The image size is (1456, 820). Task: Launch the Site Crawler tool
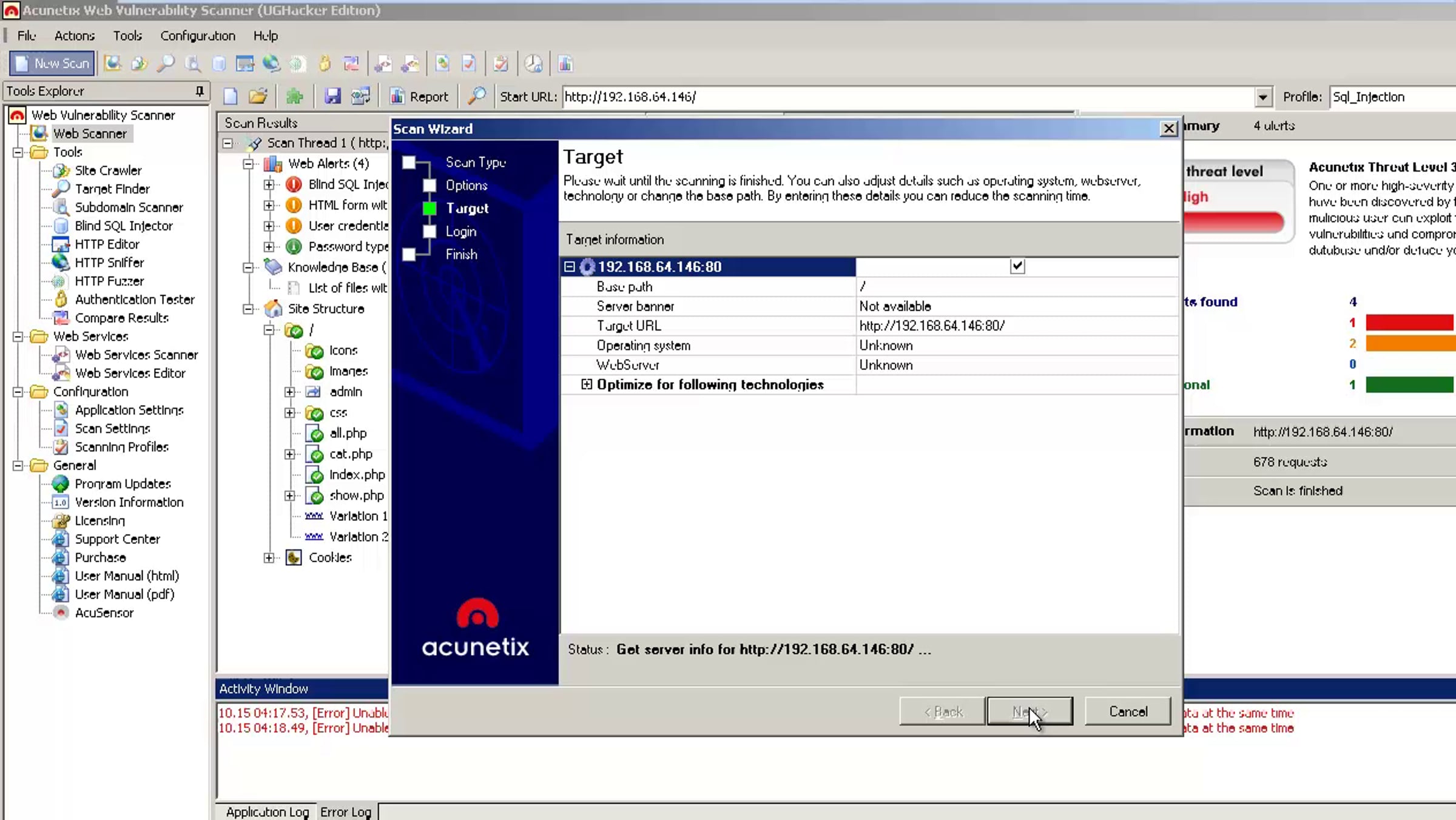point(108,170)
